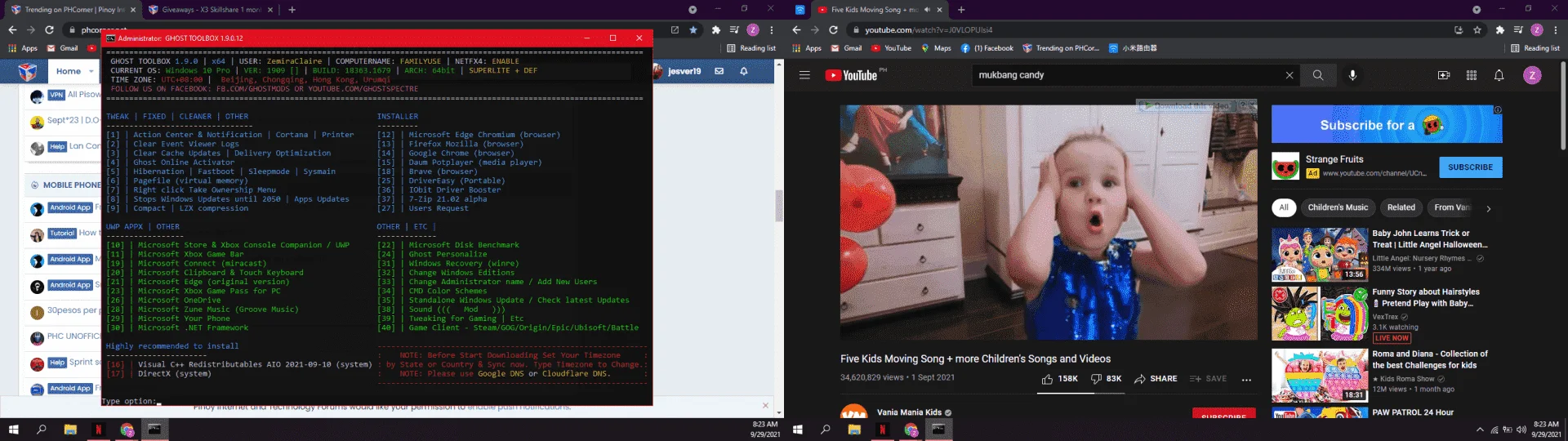
Task: Click the YouTube address bar
Action: point(1143,30)
